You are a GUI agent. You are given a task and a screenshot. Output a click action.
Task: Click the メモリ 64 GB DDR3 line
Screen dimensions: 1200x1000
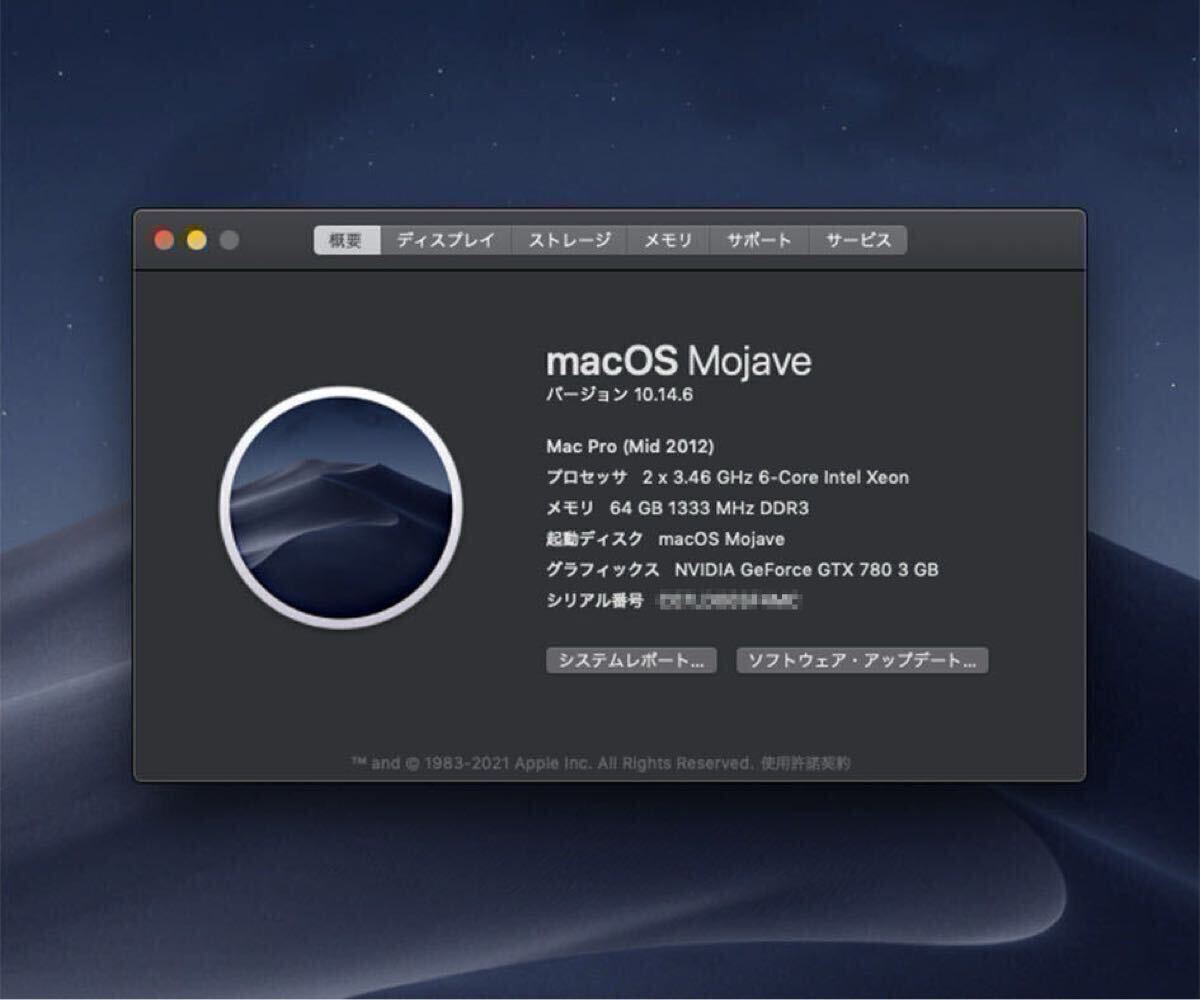click(x=677, y=508)
